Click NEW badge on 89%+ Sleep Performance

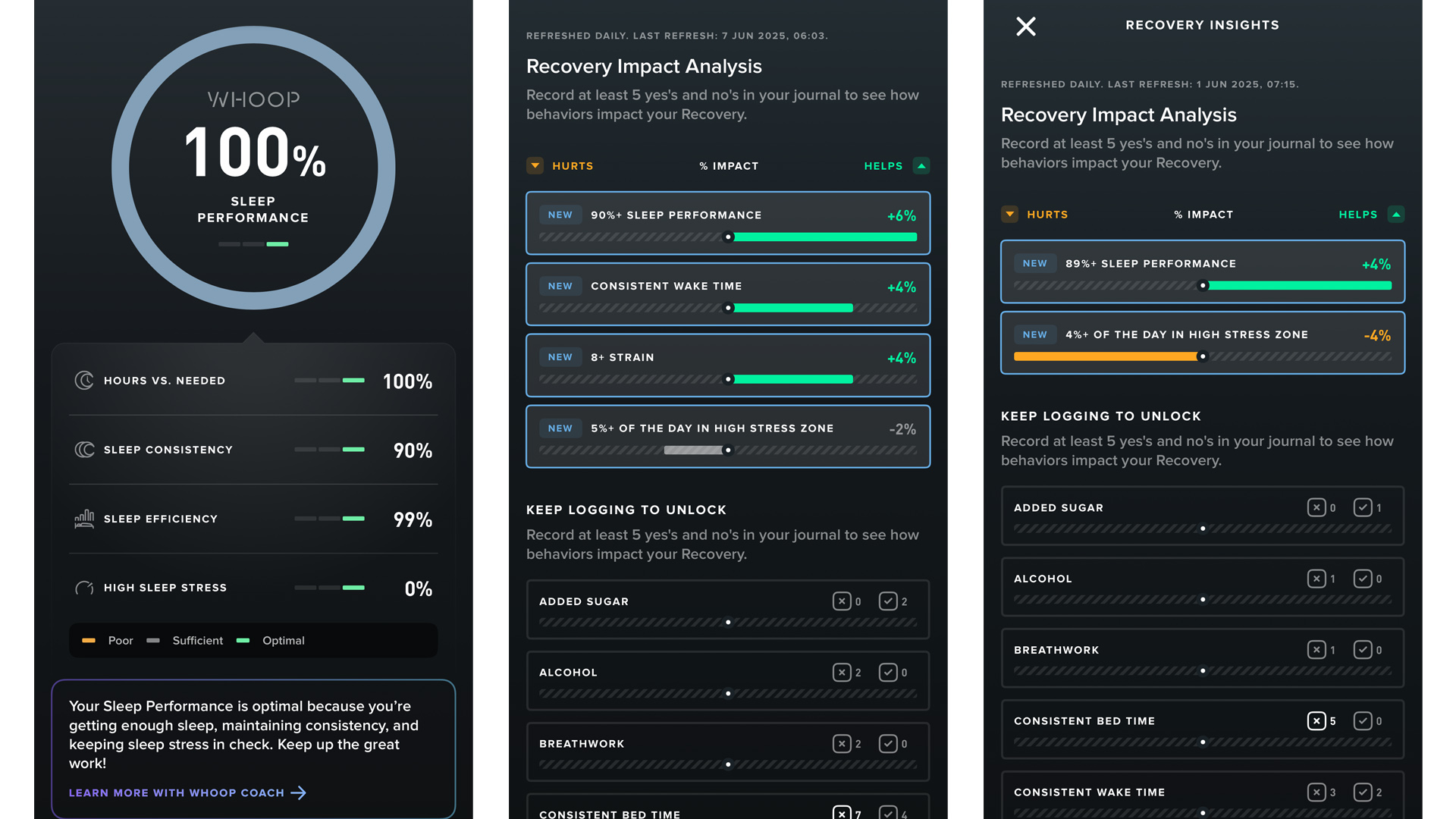(1035, 263)
